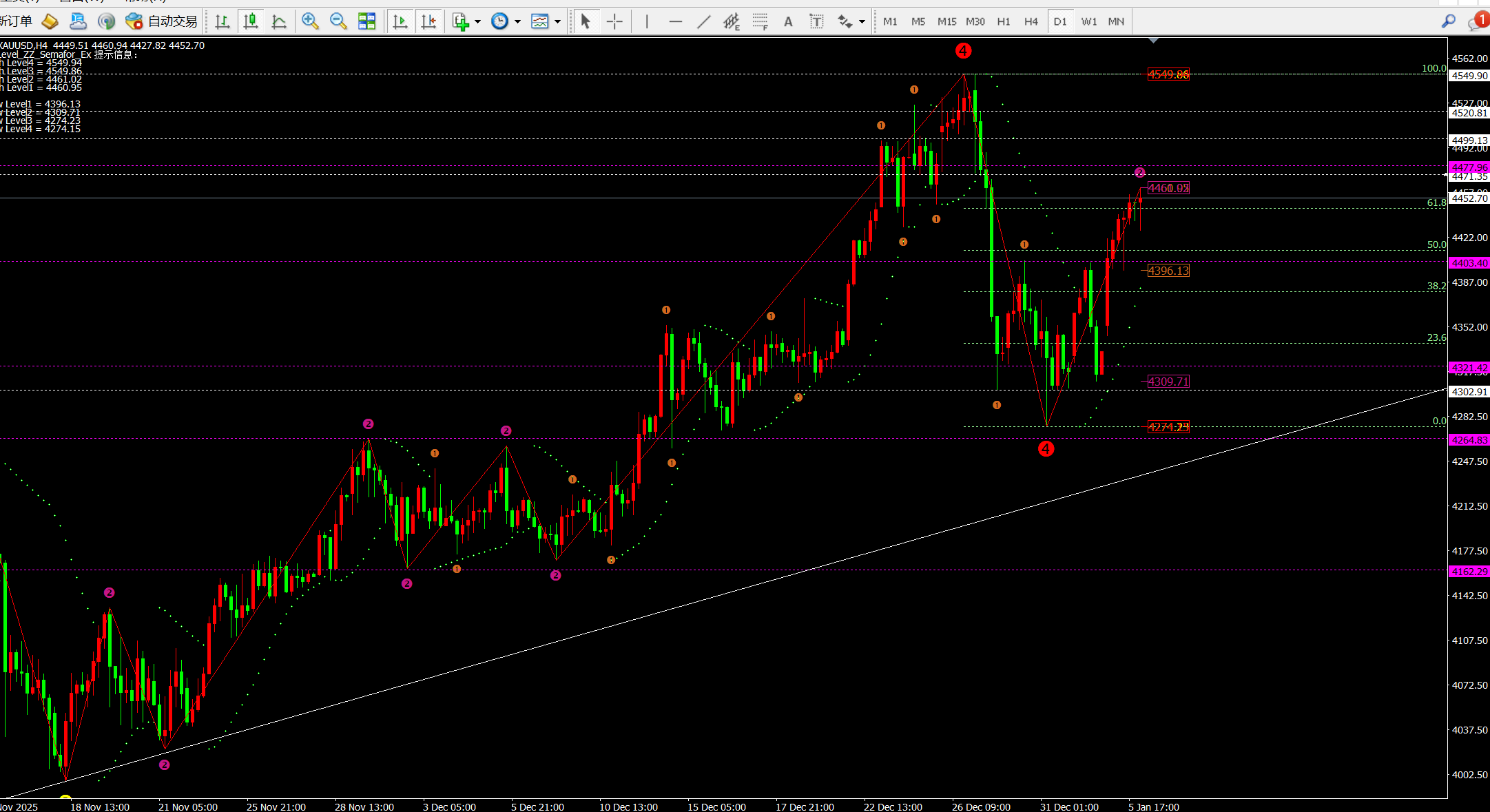Image resolution: width=1490 pixels, height=812 pixels.
Task: Open the search magnifier icon
Action: [x=1448, y=21]
